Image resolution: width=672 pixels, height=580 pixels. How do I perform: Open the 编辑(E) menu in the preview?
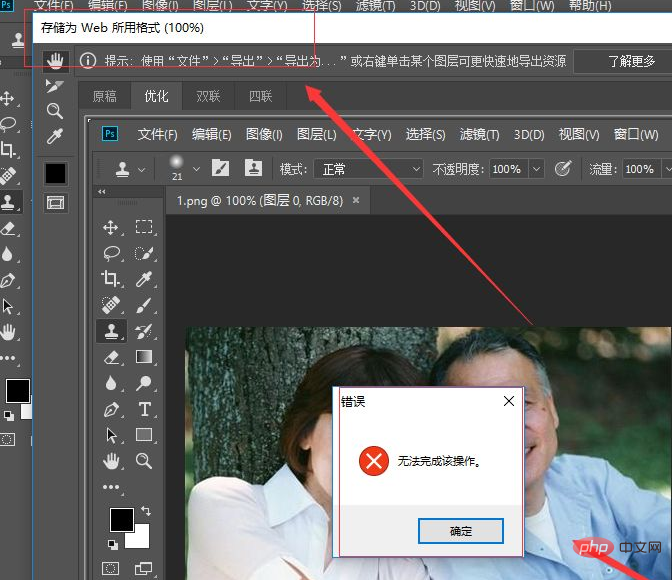211,135
